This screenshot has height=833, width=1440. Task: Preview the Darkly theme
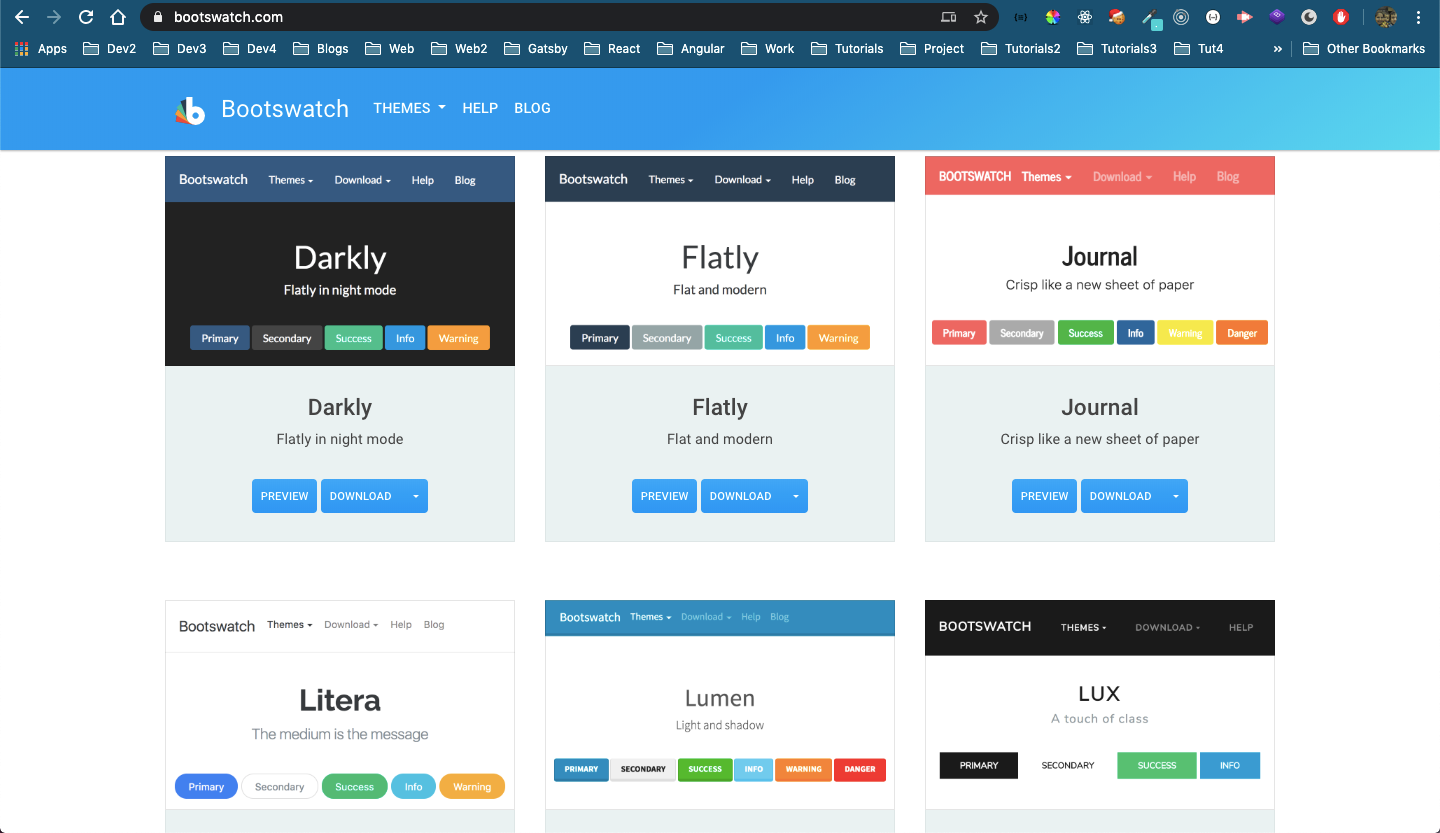pos(284,496)
